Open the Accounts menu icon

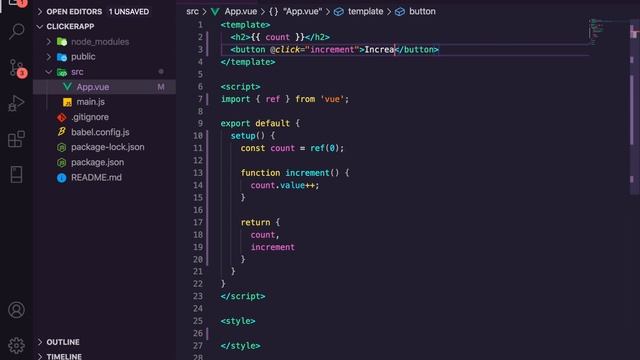pyautogui.click(x=16, y=310)
